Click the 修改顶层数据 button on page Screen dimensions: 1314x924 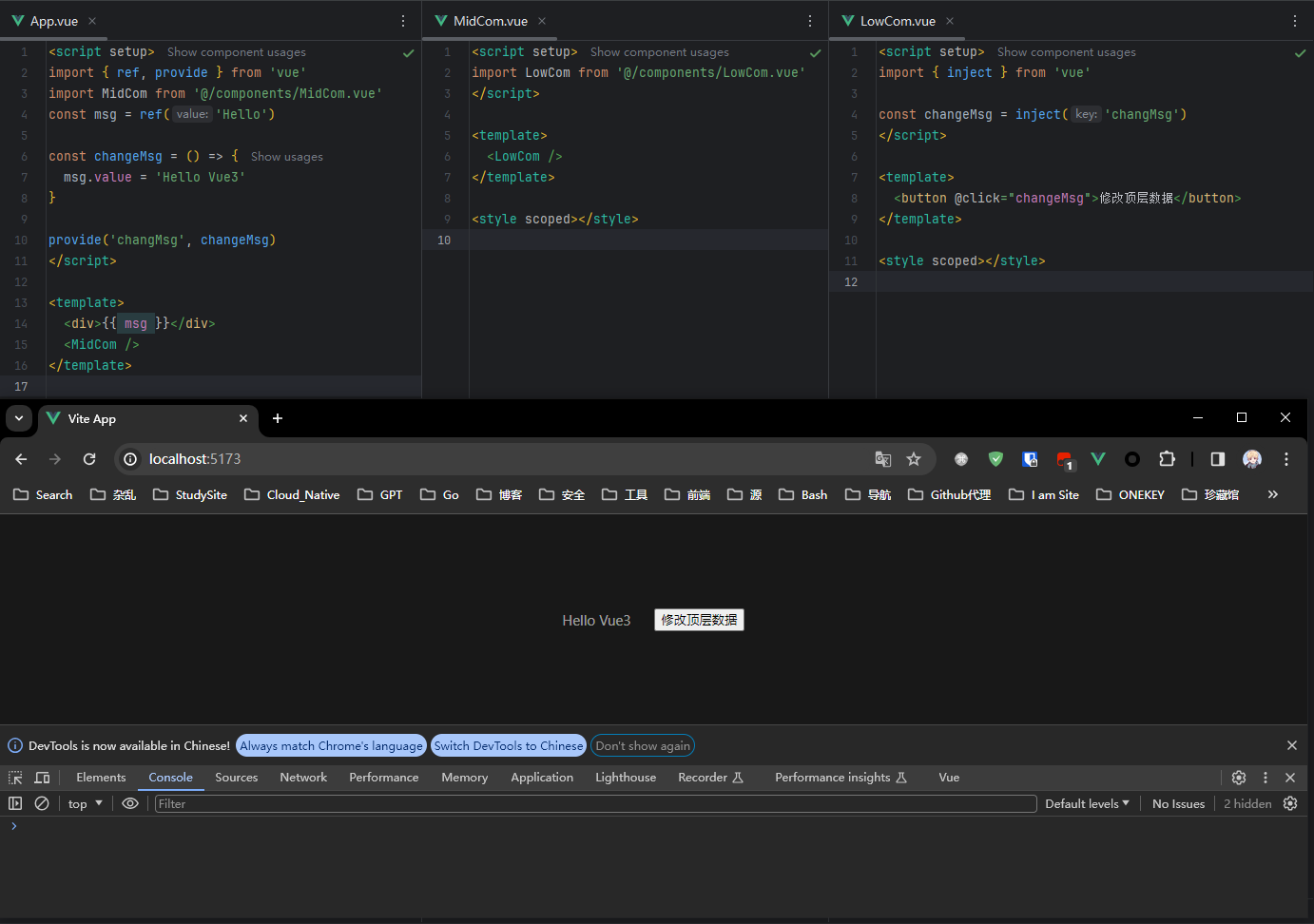[699, 620]
